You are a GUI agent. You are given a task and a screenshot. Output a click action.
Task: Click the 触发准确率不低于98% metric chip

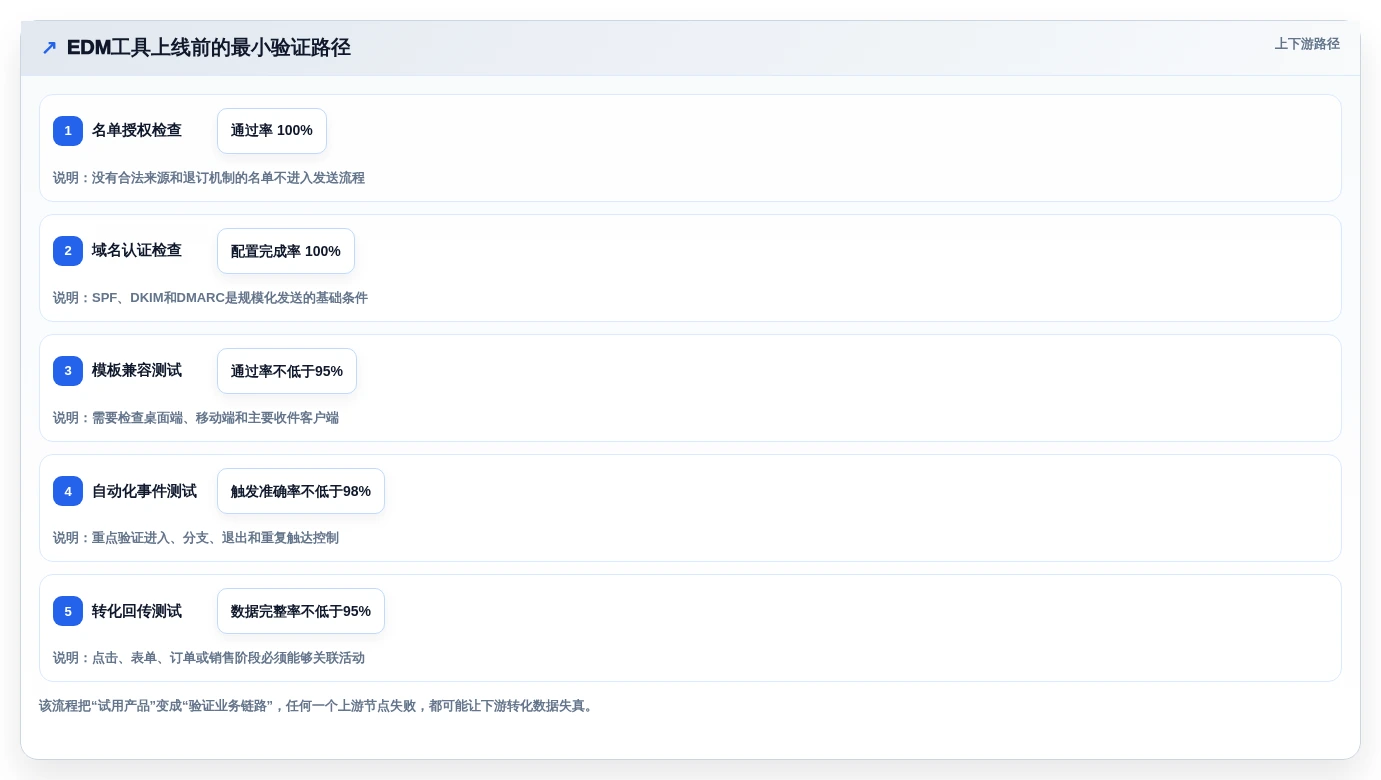pos(301,491)
